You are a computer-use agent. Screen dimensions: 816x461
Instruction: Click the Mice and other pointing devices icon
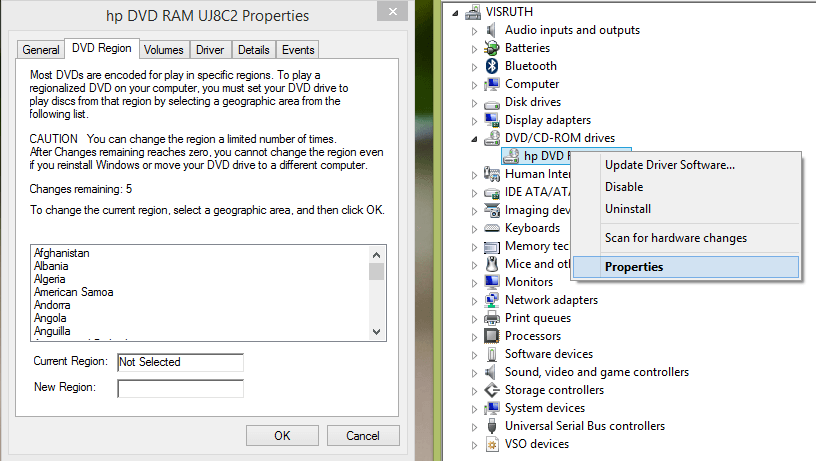tap(492, 264)
